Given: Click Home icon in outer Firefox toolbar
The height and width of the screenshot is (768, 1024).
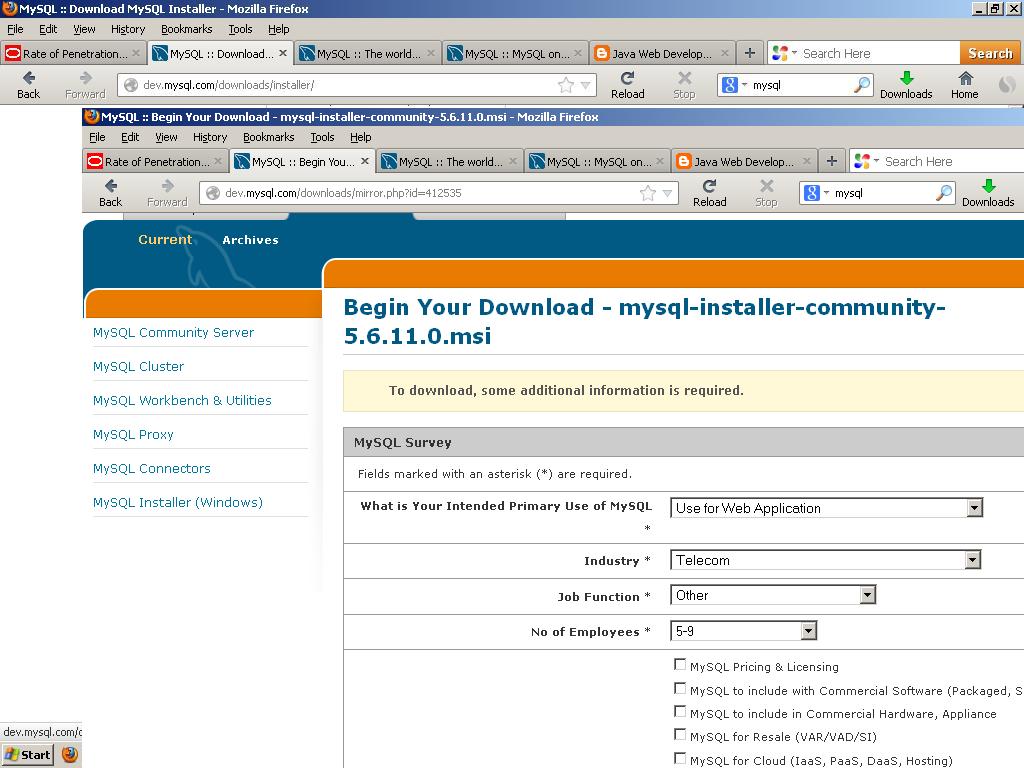Looking at the screenshot, I should tap(965, 78).
